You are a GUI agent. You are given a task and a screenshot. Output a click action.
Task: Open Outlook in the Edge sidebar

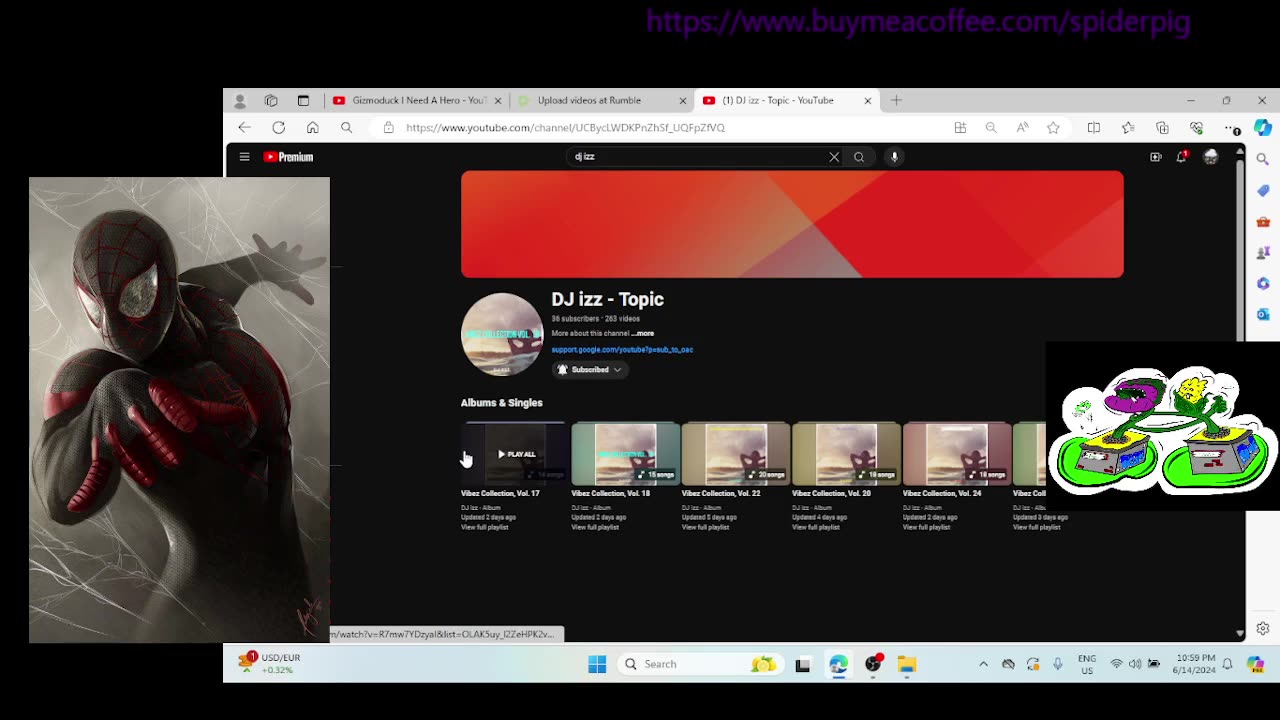click(1263, 314)
